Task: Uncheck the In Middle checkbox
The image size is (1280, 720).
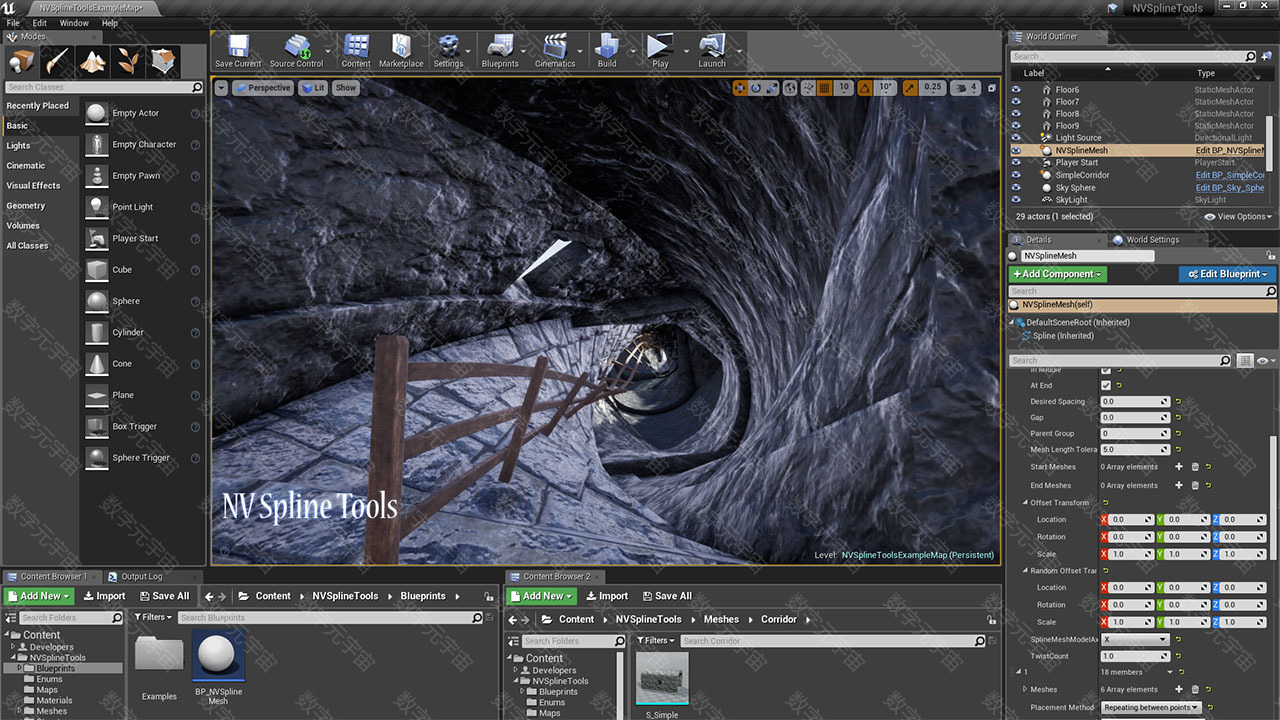Action: (1106, 370)
